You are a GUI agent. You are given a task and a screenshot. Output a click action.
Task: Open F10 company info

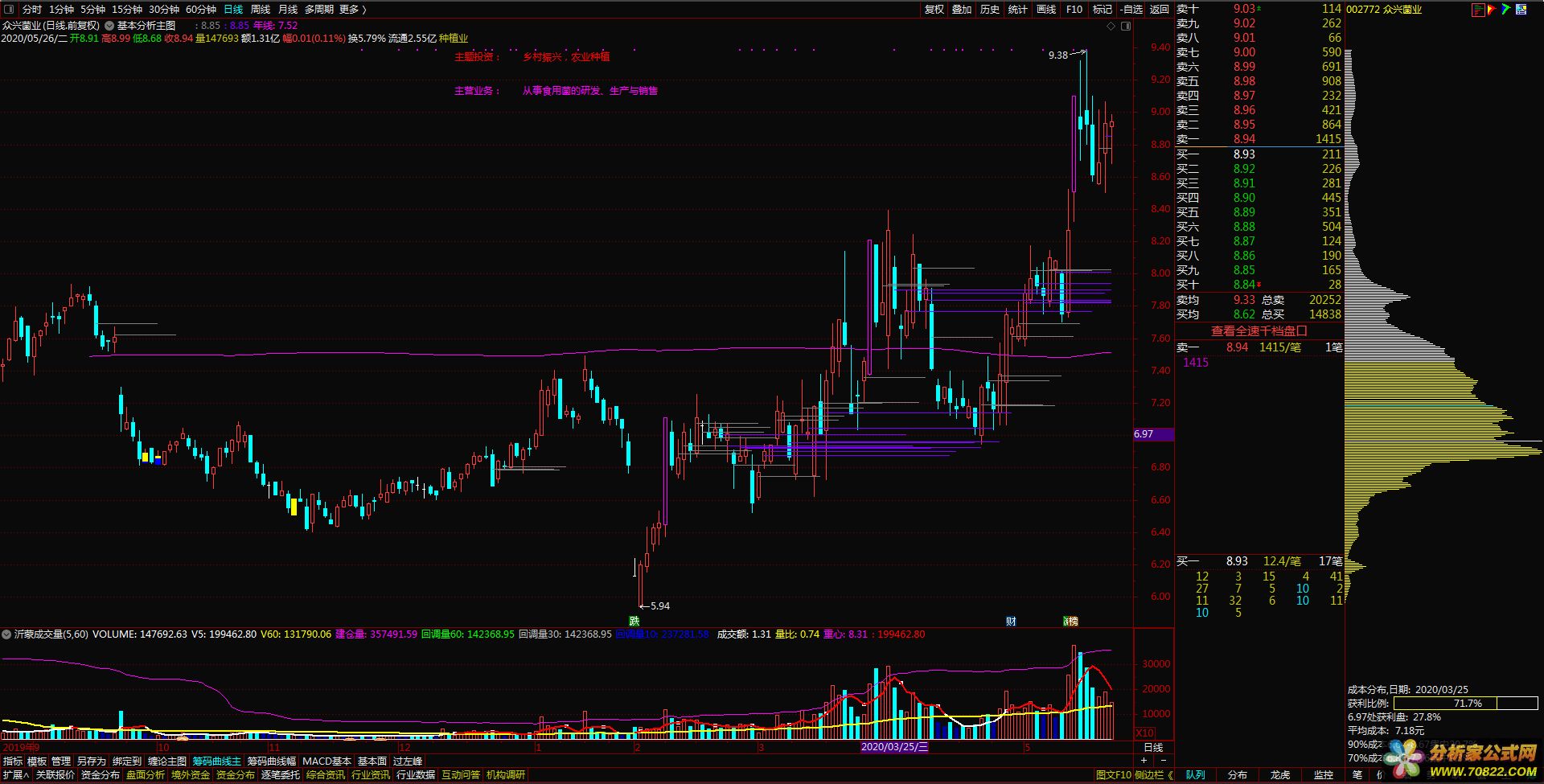pyautogui.click(x=1074, y=10)
